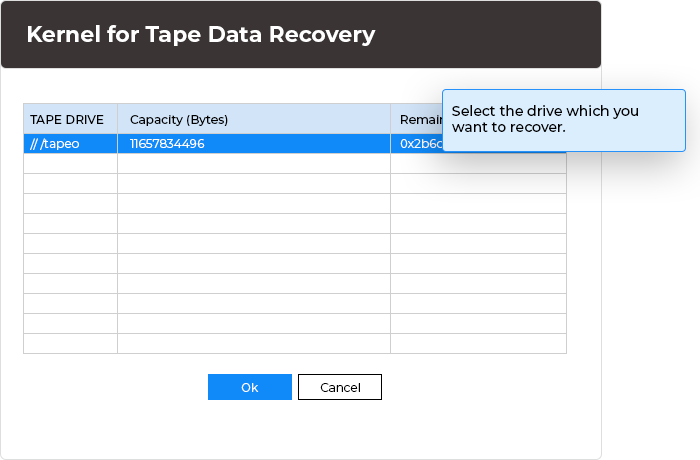700x460 pixels.
Task: Click the bottom empty cell in Capacity column
Action: coord(254,343)
